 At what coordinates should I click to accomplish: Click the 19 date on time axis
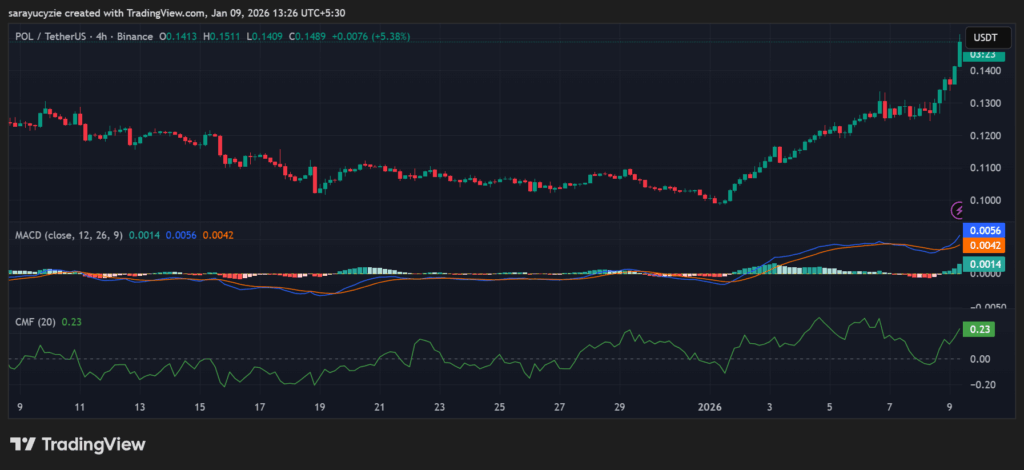click(x=319, y=408)
